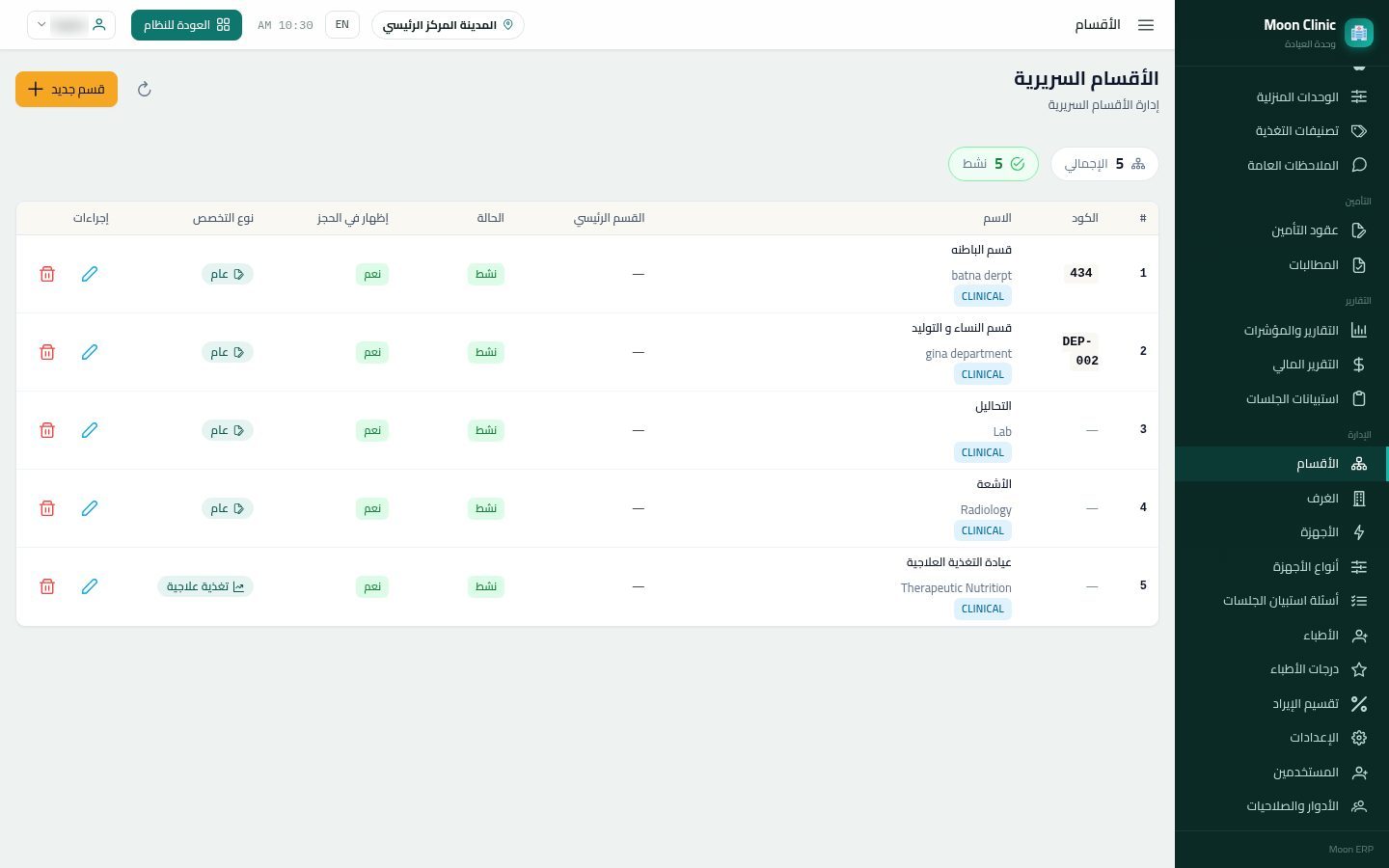Switch language to EN
The height and width of the screenshot is (868, 1389).
[342, 25]
